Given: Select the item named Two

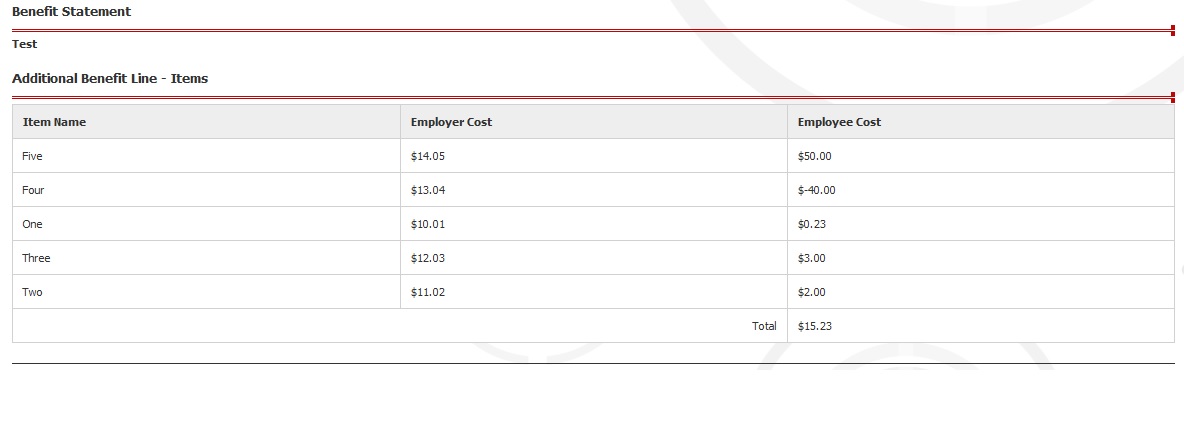Looking at the screenshot, I should pyautogui.click(x=32, y=292).
